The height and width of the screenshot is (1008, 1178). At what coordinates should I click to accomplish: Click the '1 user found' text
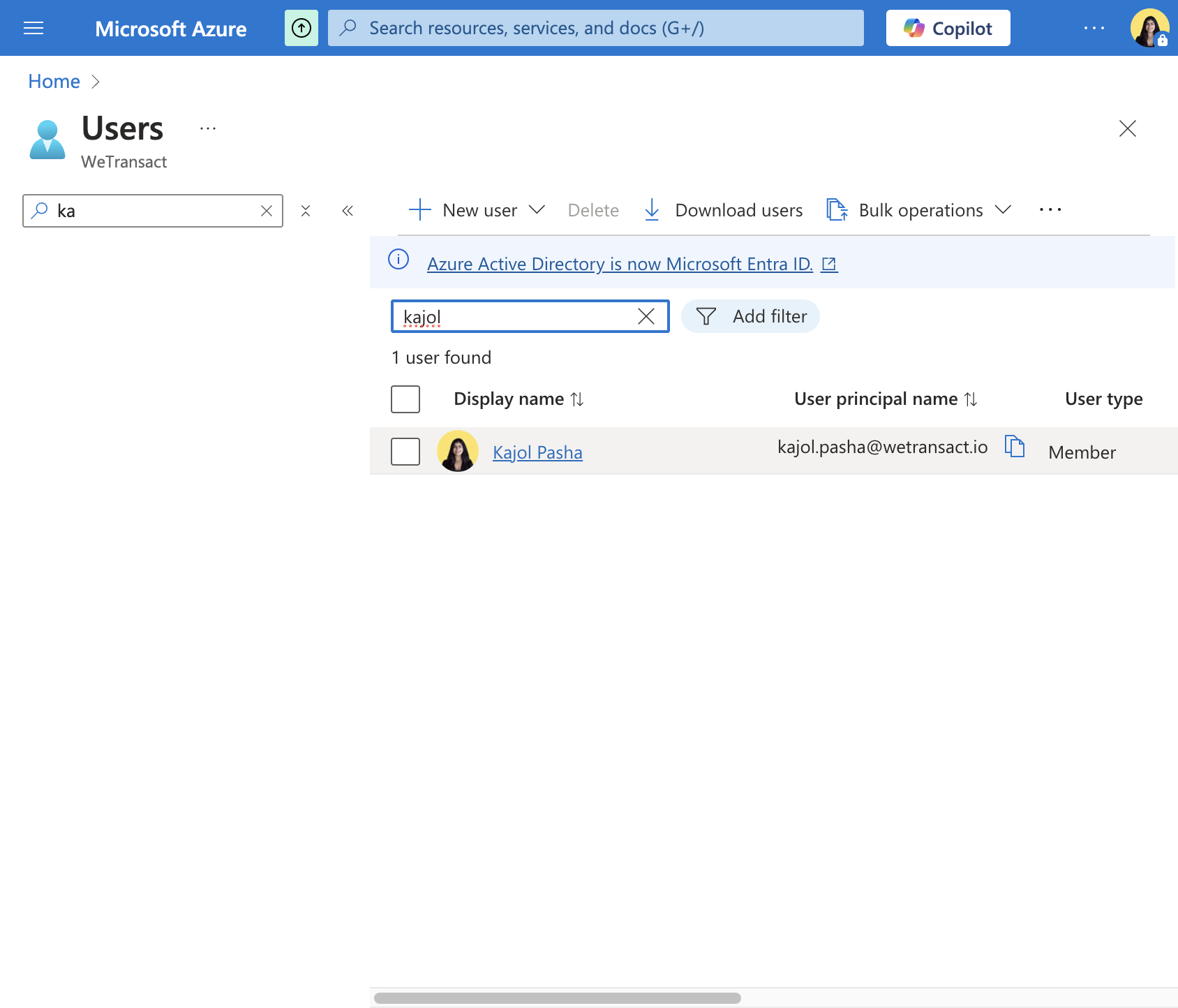tap(441, 357)
